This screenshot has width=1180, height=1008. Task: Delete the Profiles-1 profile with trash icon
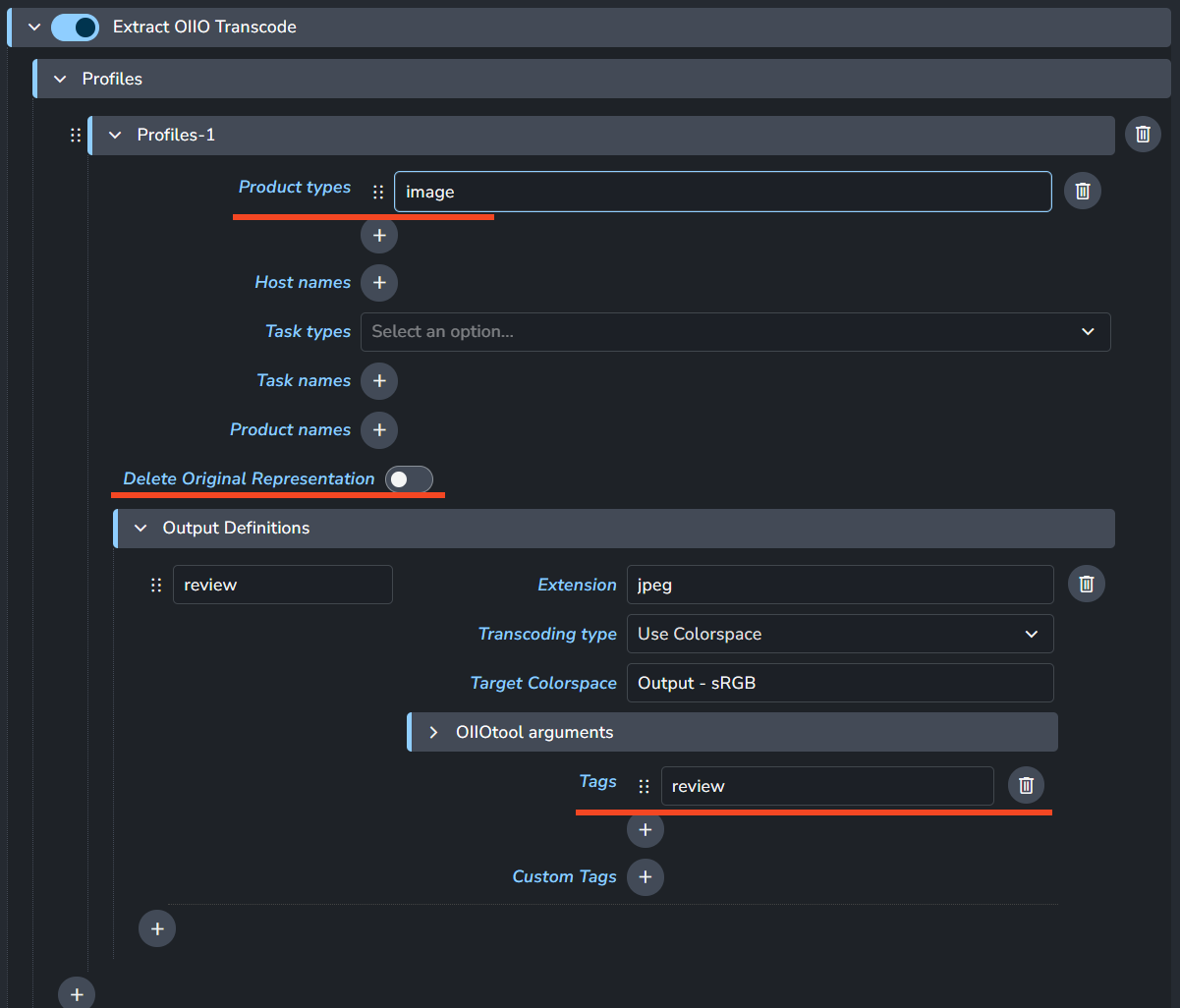1143,135
